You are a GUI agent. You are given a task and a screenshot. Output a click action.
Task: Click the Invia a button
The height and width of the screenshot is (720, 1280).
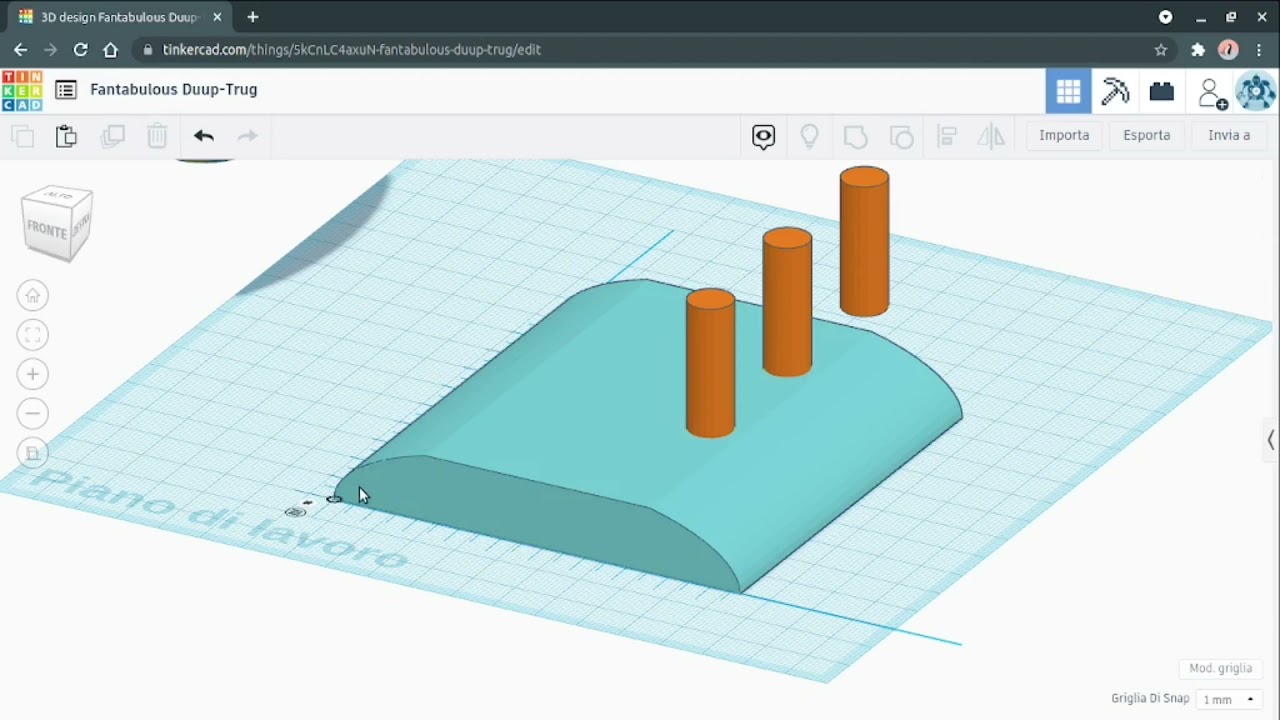click(x=1229, y=135)
